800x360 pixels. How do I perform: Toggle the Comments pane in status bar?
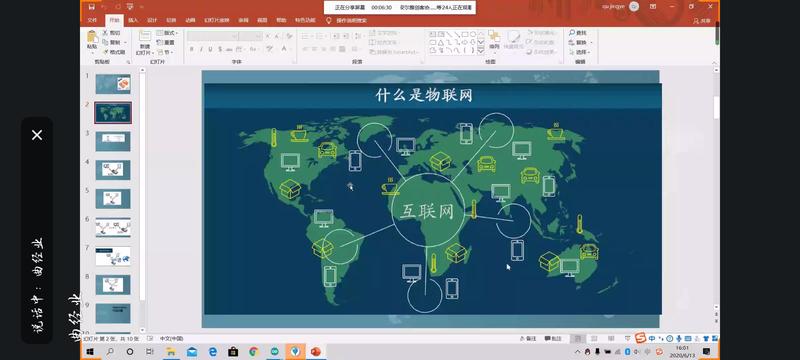(x=553, y=339)
